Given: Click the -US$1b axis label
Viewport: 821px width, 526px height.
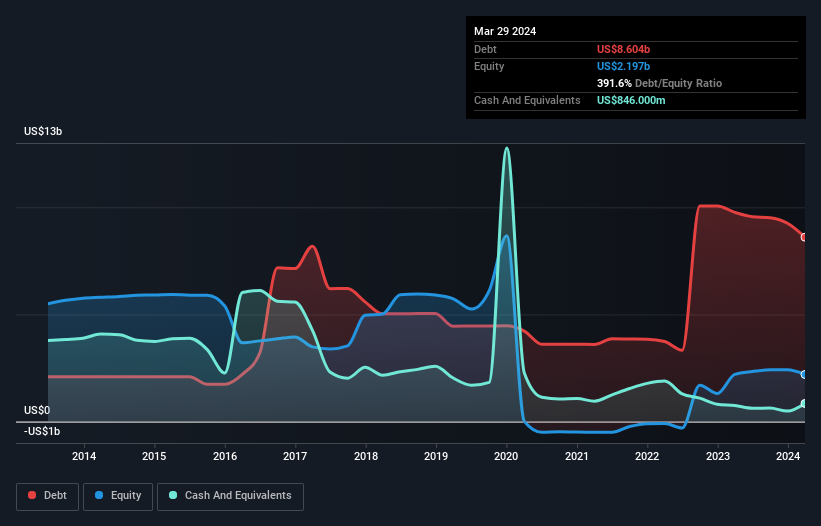Looking at the screenshot, I should click(x=42, y=431).
